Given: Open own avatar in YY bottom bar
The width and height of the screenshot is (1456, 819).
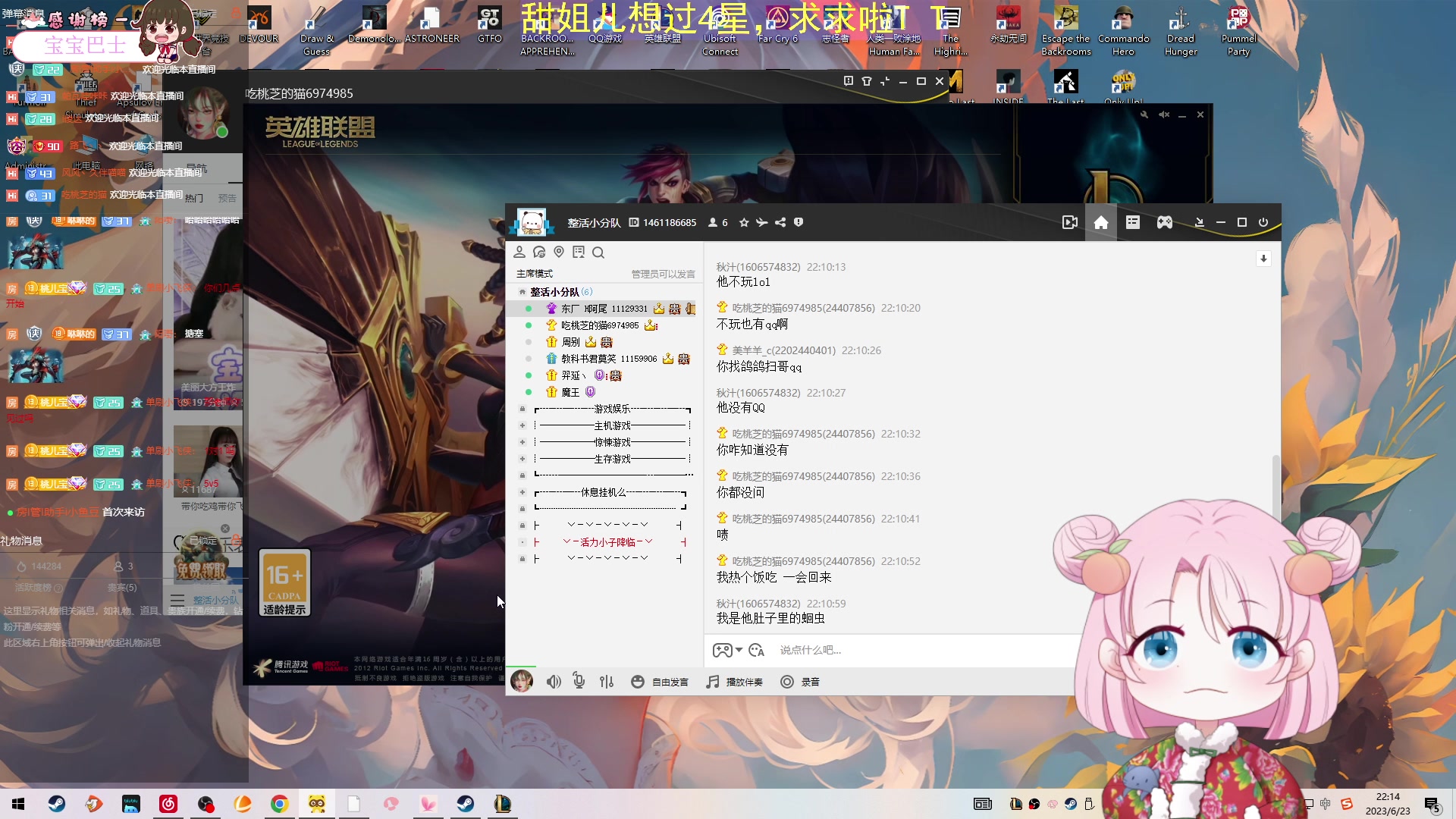Looking at the screenshot, I should [521, 682].
